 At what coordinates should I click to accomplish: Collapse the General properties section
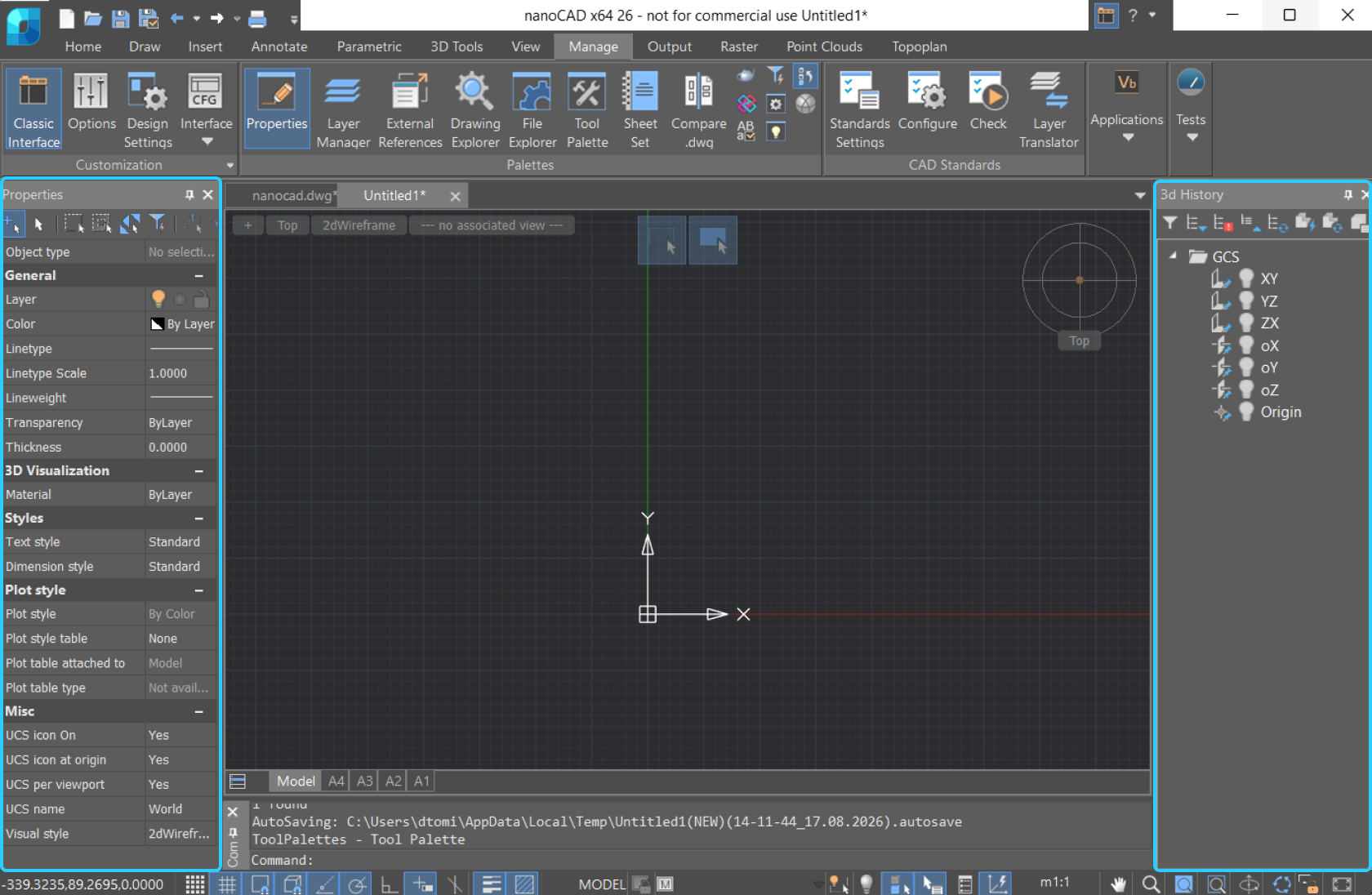click(x=199, y=276)
